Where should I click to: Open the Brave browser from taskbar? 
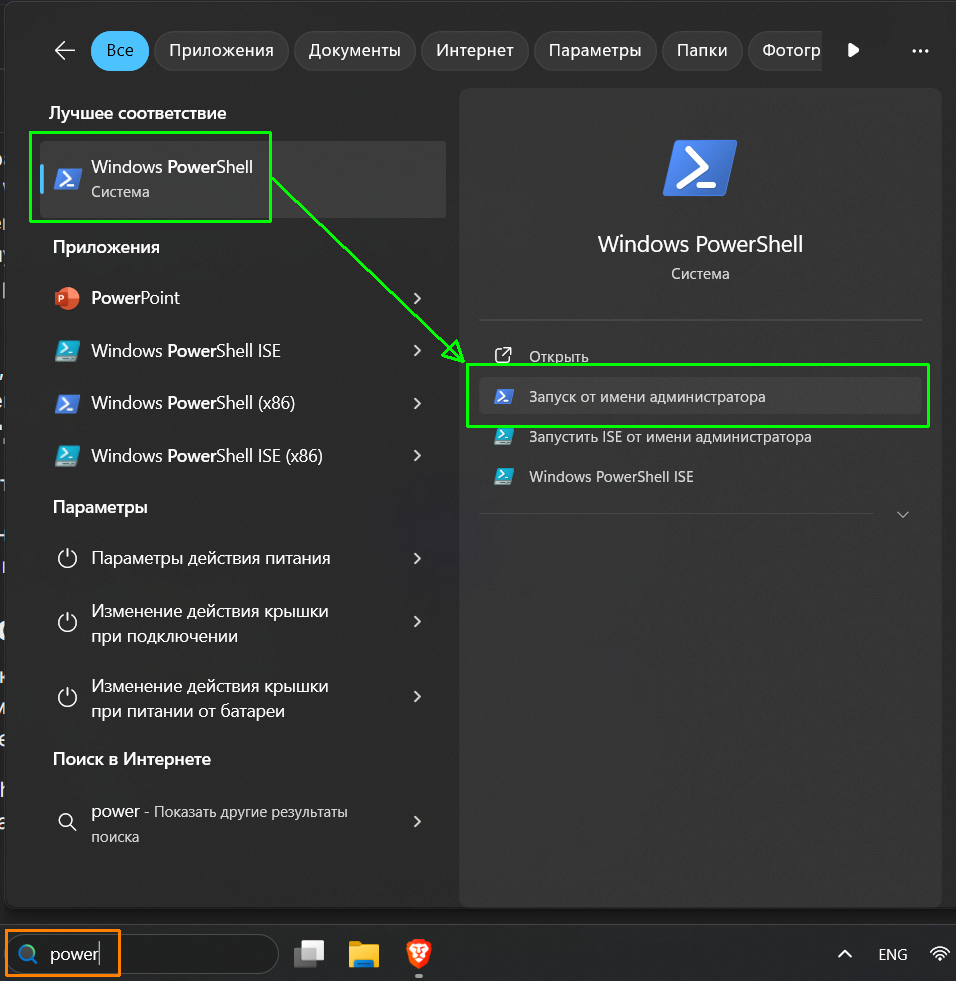pos(419,954)
